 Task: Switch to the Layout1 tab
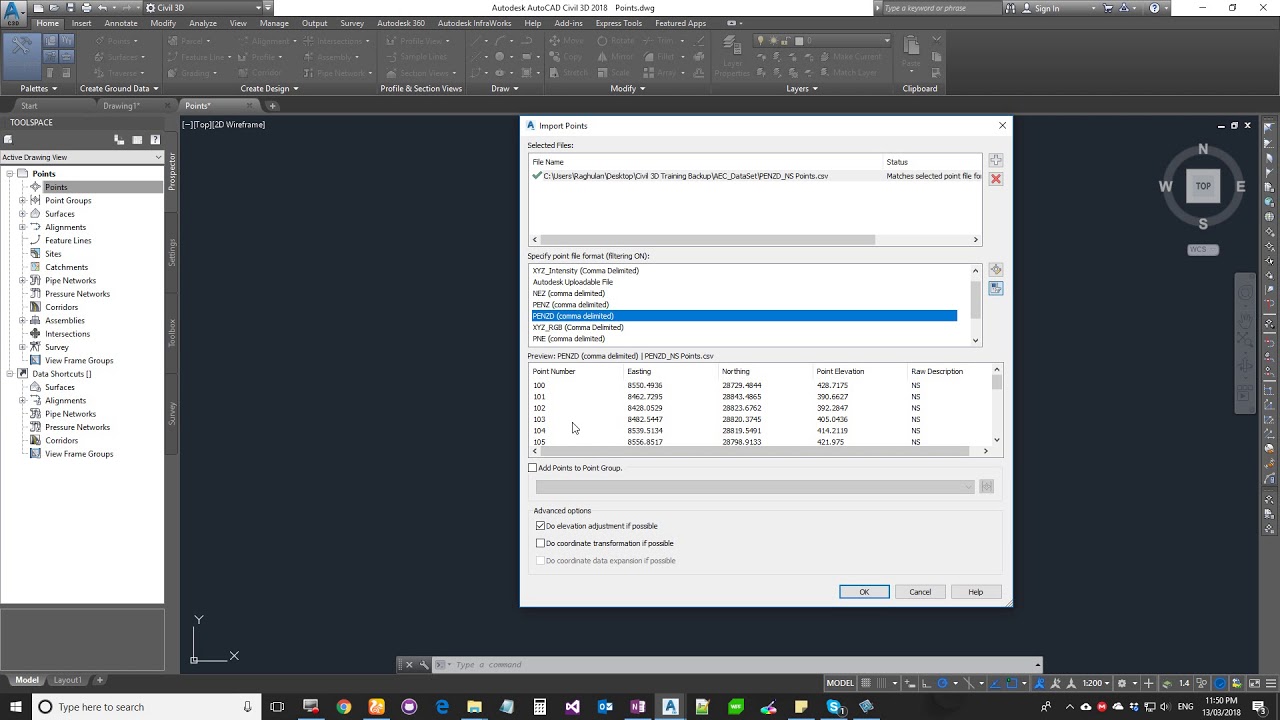point(68,680)
